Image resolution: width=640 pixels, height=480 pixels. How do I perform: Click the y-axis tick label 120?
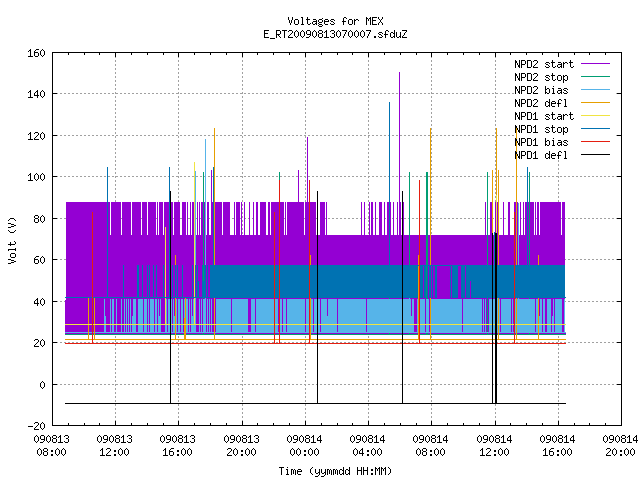(36, 136)
